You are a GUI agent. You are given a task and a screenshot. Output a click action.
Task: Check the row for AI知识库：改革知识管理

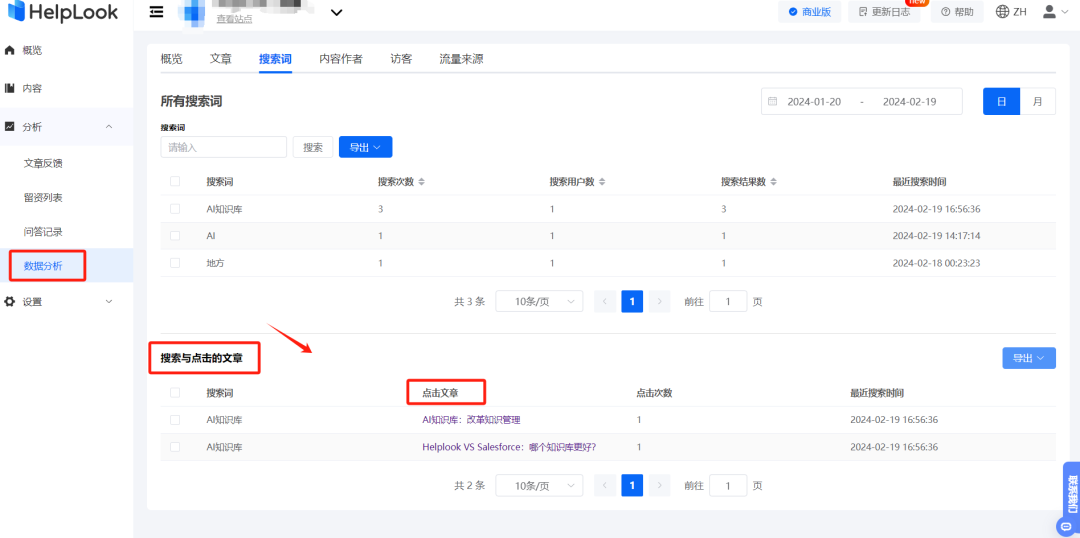click(x=175, y=420)
